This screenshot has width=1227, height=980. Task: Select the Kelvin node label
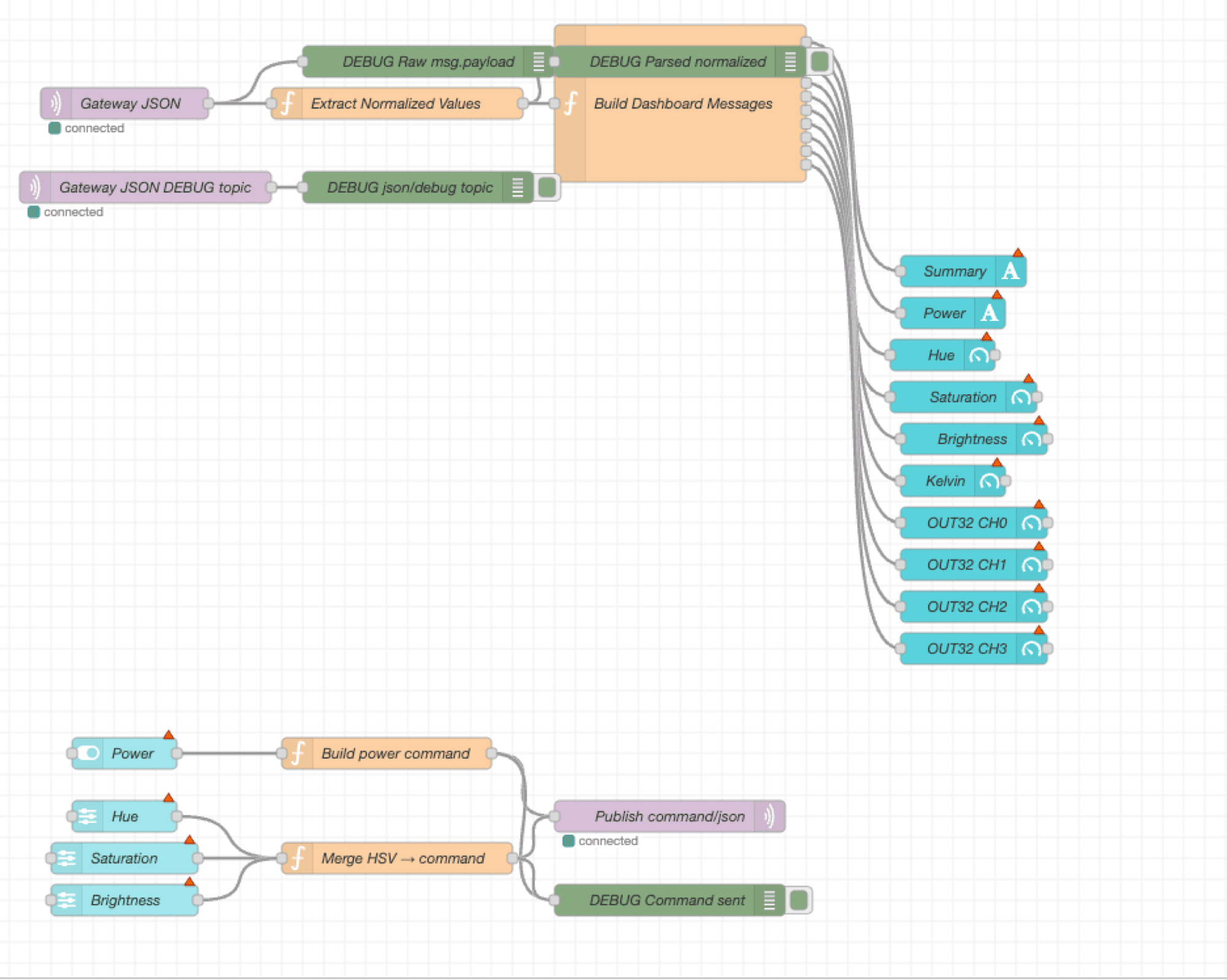[x=945, y=481]
